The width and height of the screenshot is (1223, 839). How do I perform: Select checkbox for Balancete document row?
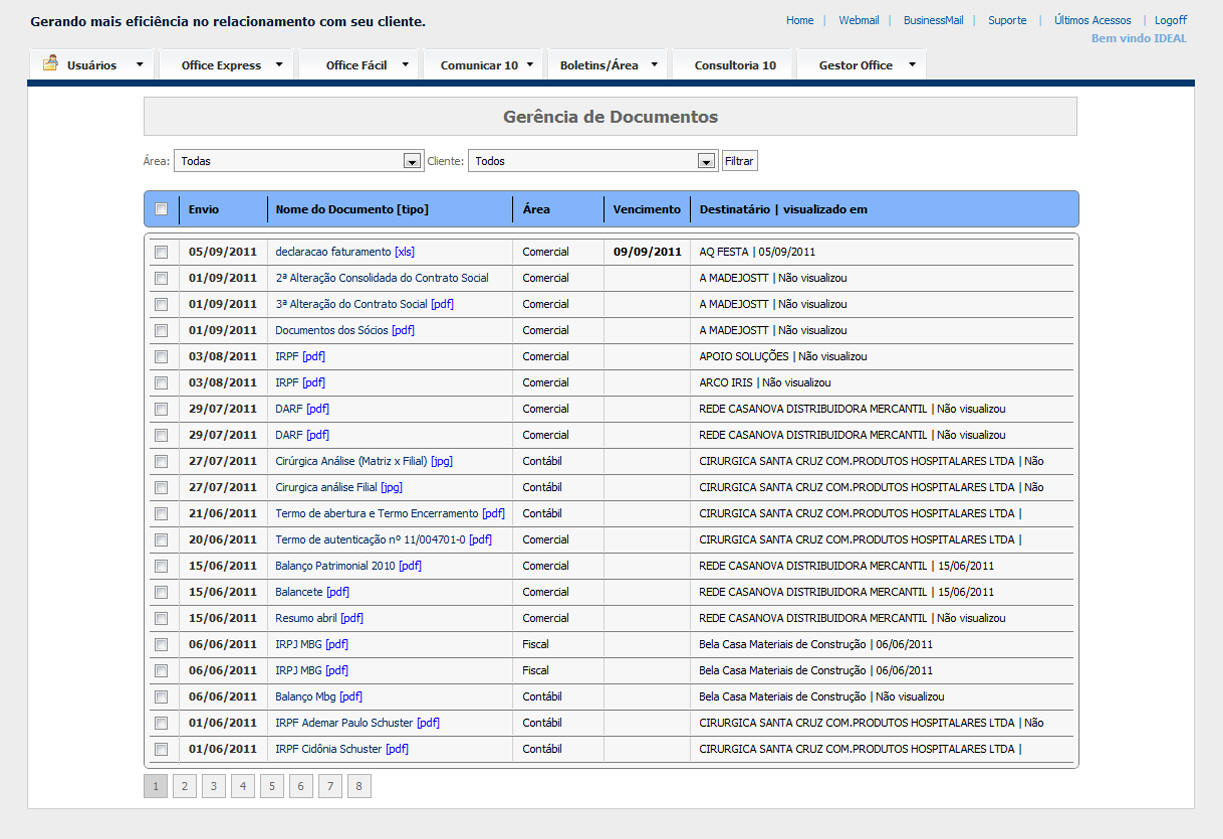point(161,592)
